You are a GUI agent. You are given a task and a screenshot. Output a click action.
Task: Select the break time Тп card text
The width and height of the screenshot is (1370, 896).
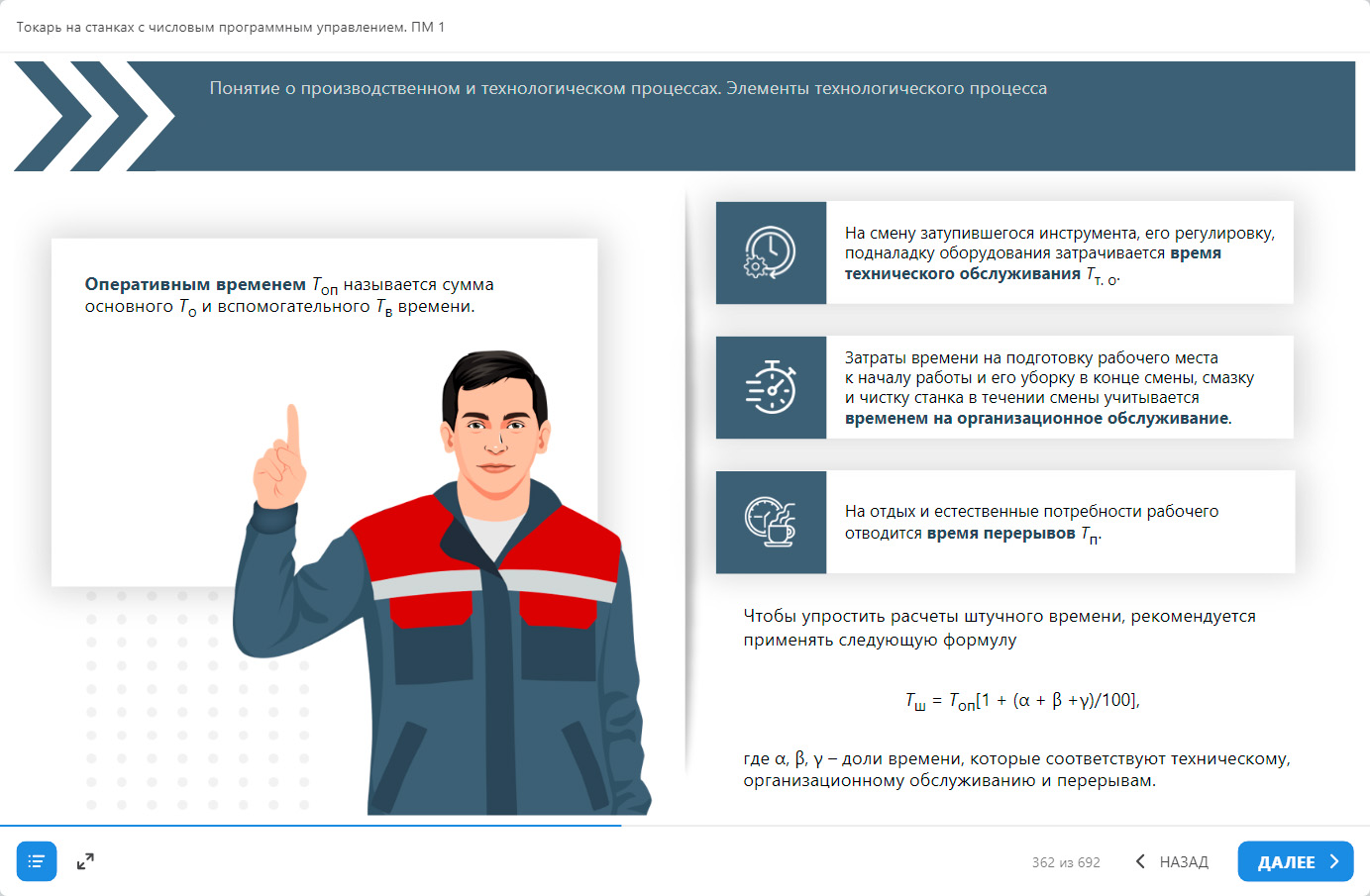point(1031,523)
